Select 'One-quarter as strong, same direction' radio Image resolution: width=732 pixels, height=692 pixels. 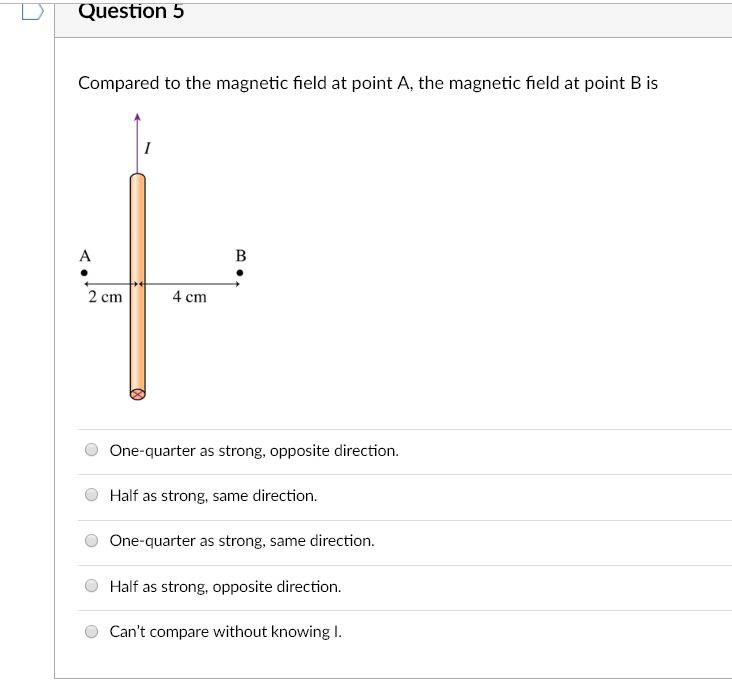[x=92, y=540]
